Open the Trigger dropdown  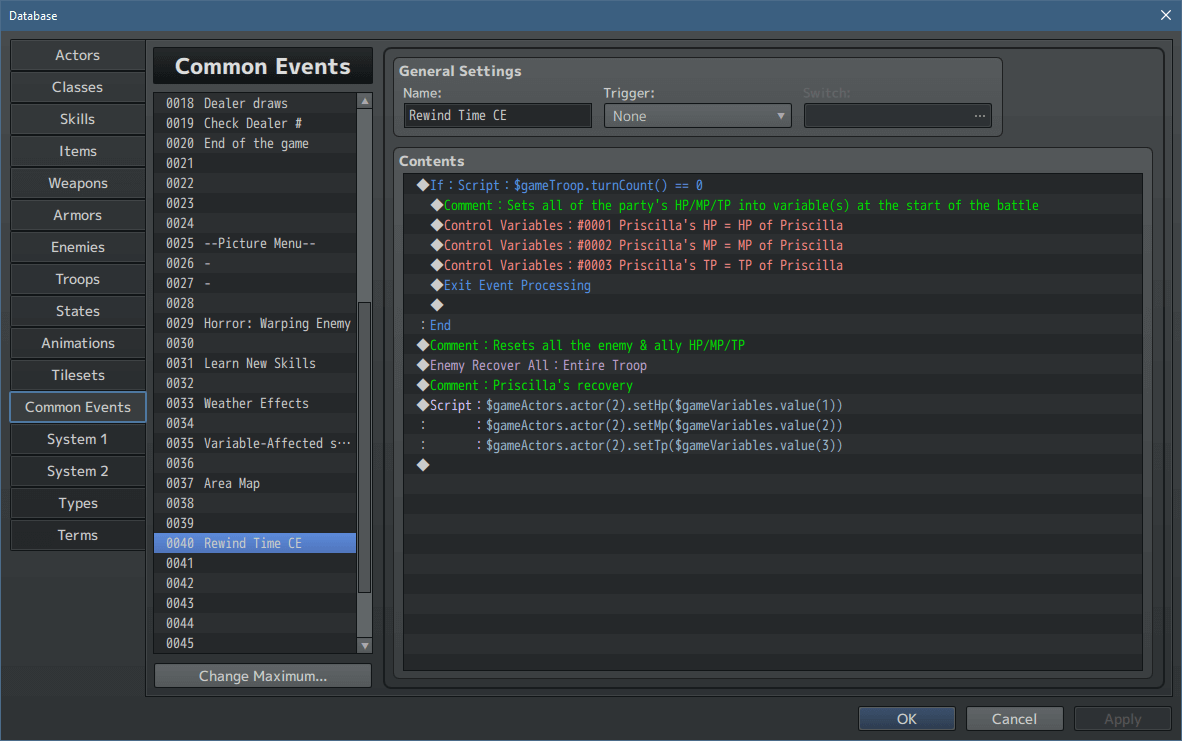coord(697,115)
